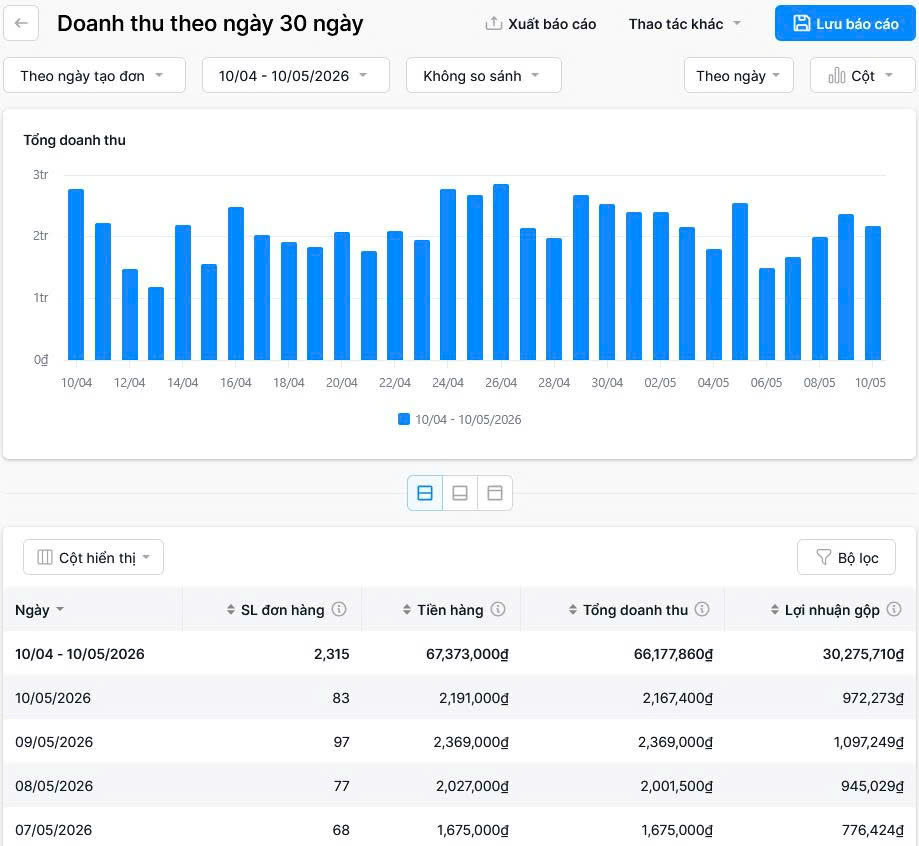Click the info icon beside SL đơn hàng

[339, 609]
